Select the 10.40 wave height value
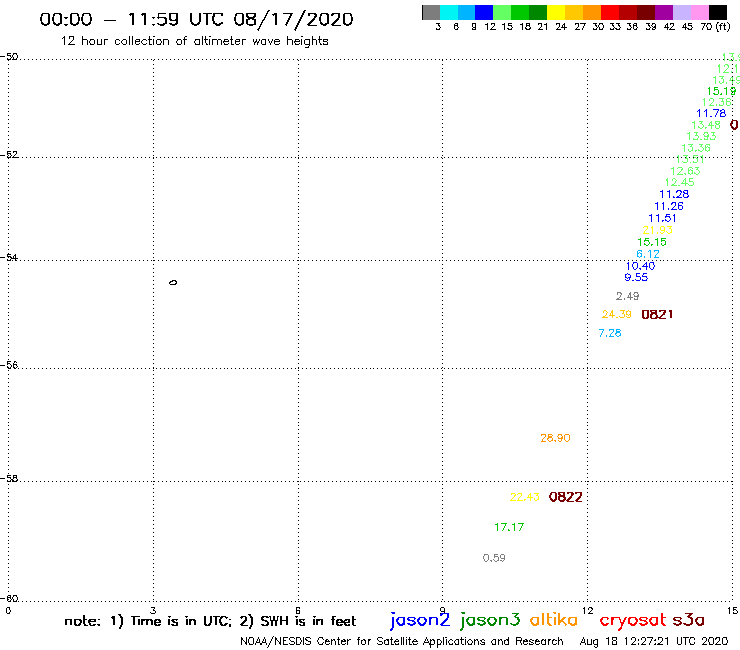This screenshot has height=650, width=740. coord(640,266)
